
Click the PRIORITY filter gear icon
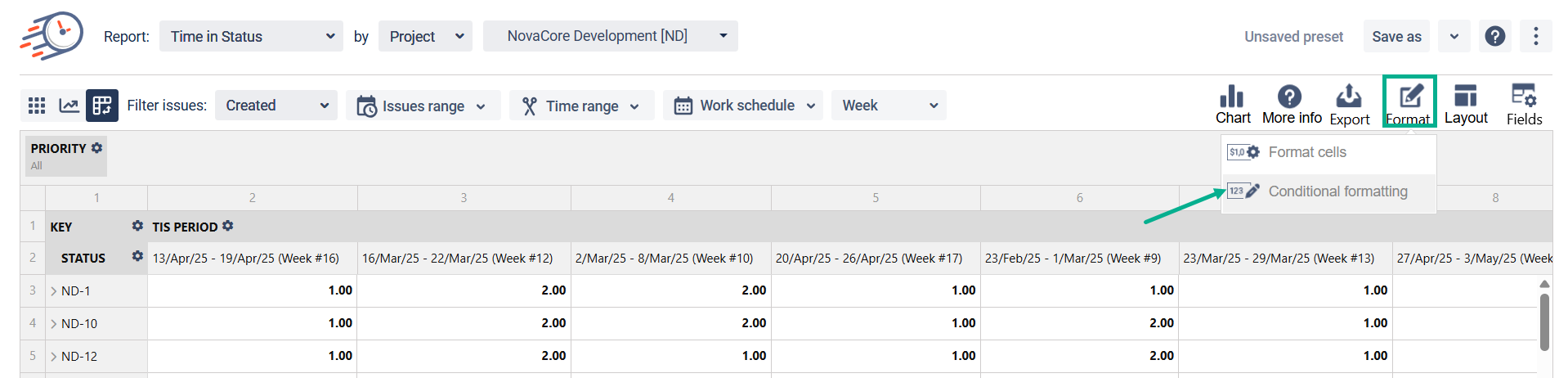pos(97,148)
